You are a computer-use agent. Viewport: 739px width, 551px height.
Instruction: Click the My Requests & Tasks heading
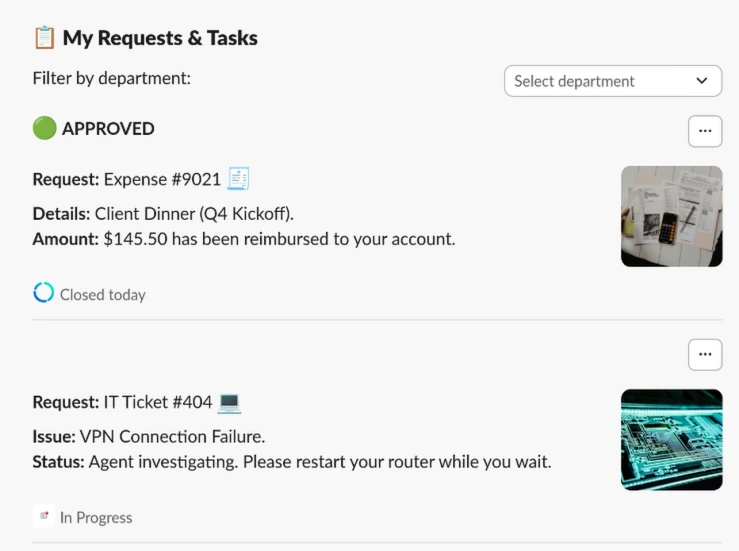pos(160,39)
